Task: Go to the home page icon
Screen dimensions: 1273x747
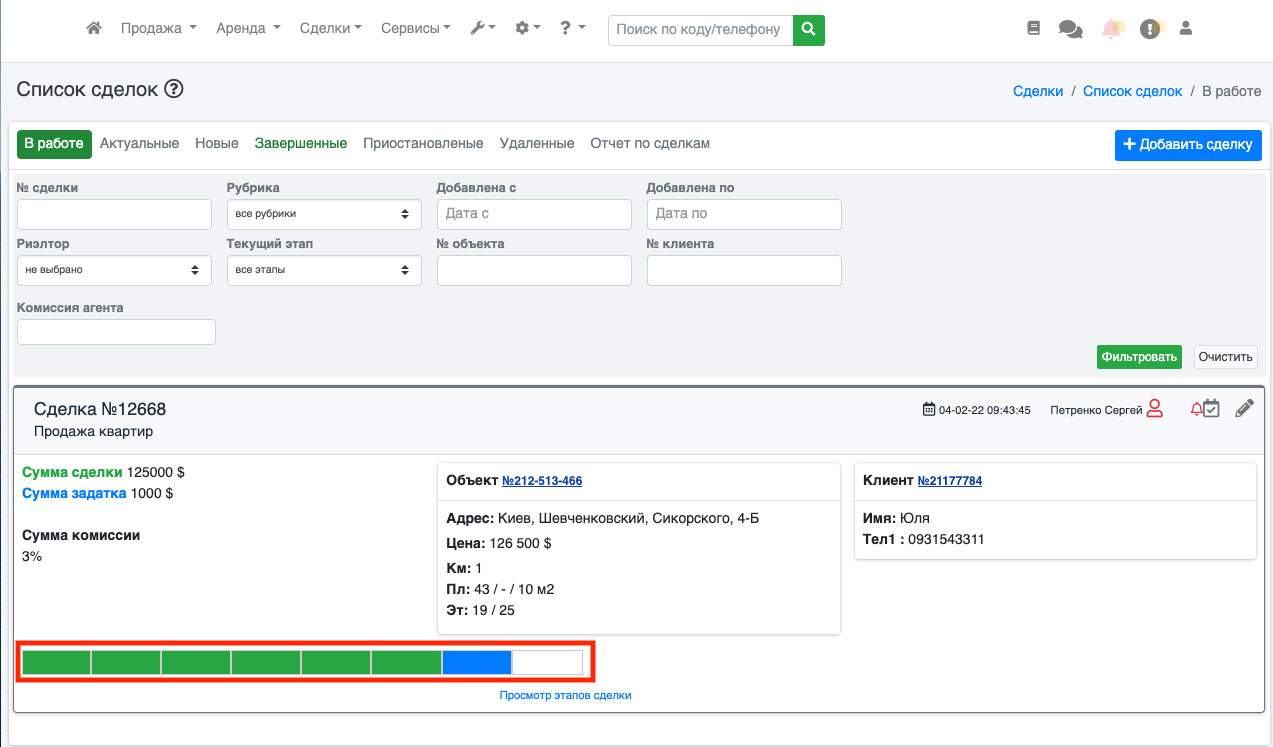Action: click(94, 29)
